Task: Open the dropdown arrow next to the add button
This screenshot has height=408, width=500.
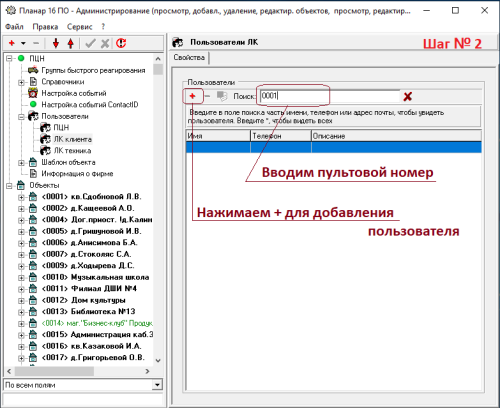Action: (x=23, y=43)
